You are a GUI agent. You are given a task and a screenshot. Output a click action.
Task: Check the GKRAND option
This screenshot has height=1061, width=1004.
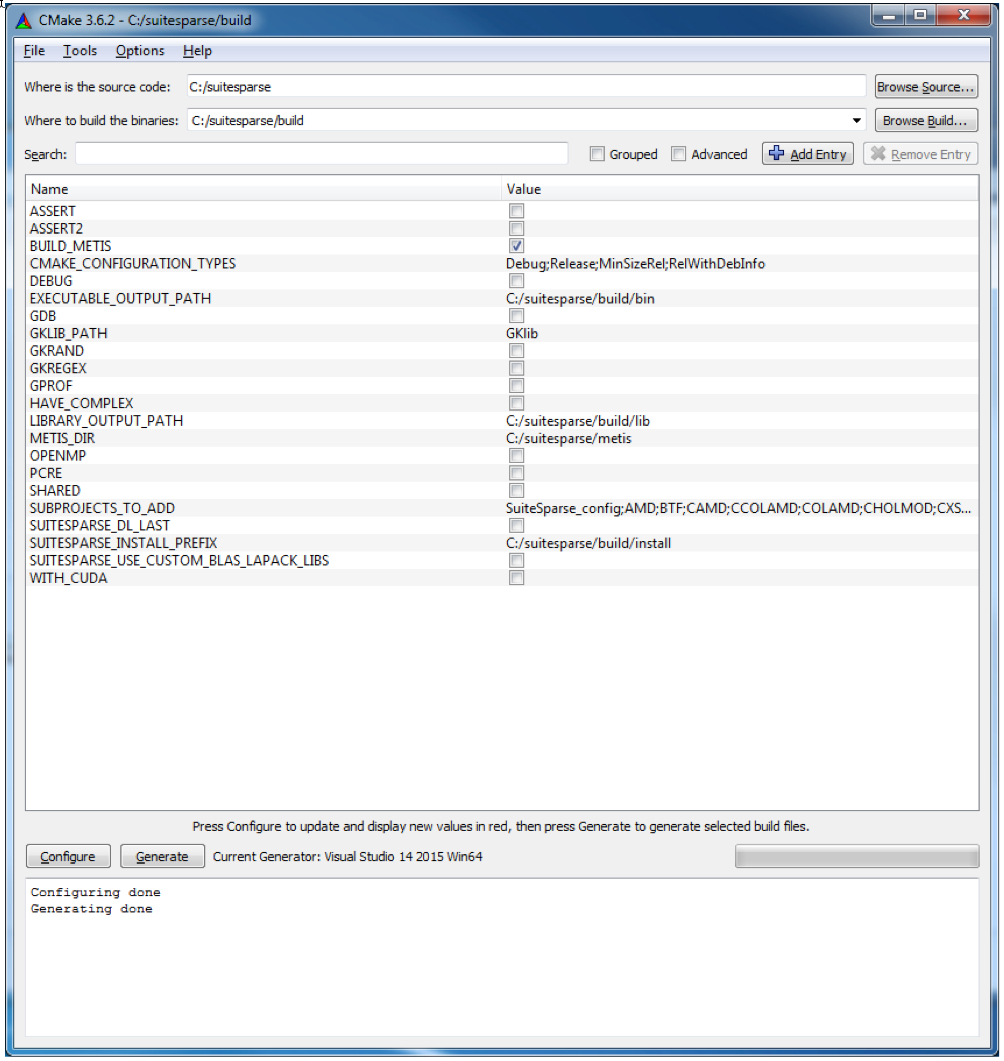coord(518,351)
